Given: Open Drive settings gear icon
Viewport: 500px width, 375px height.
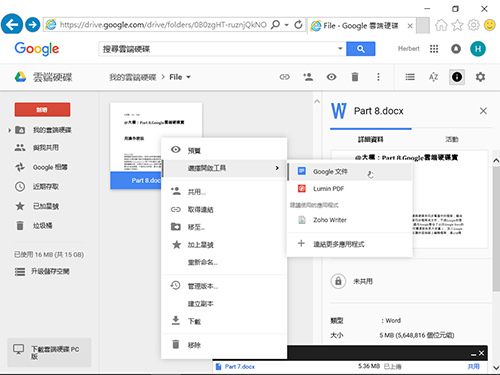Looking at the screenshot, I should click(x=480, y=77).
